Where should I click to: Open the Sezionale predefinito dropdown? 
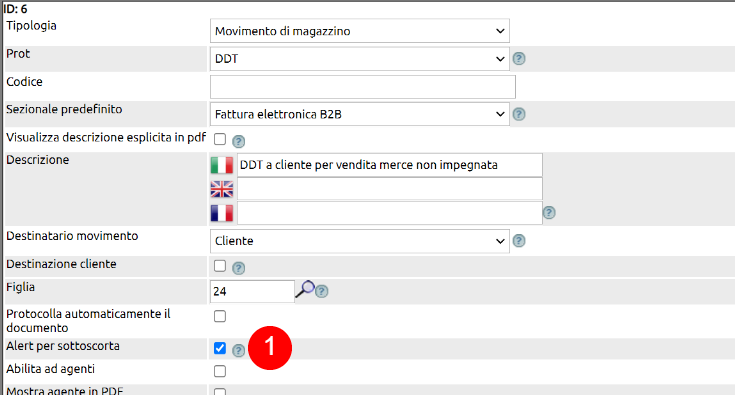tap(360, 114)
